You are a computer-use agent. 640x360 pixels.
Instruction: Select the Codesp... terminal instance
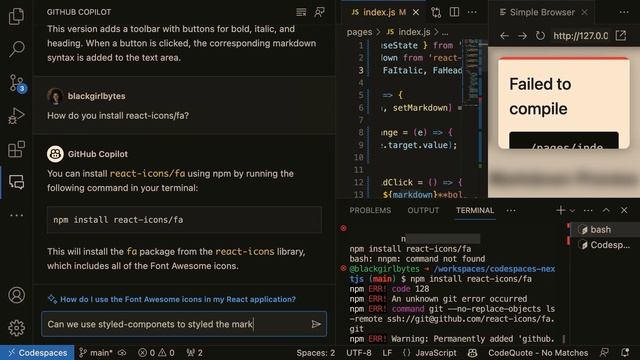[605, 245]
